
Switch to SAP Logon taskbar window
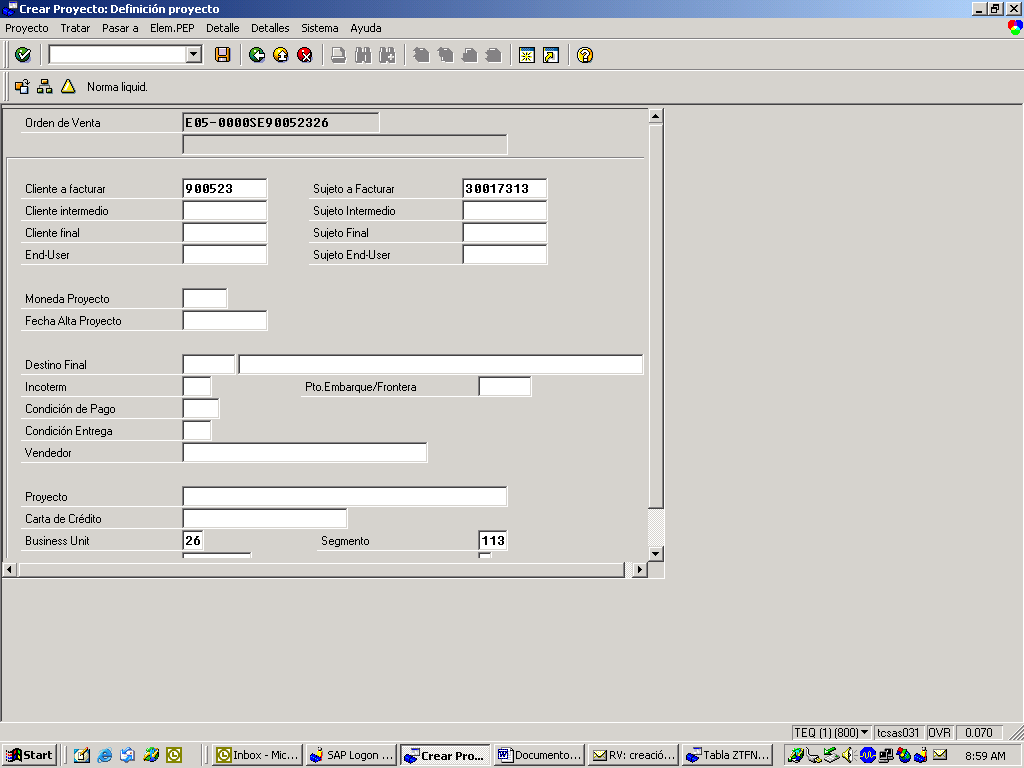[351, 755]
